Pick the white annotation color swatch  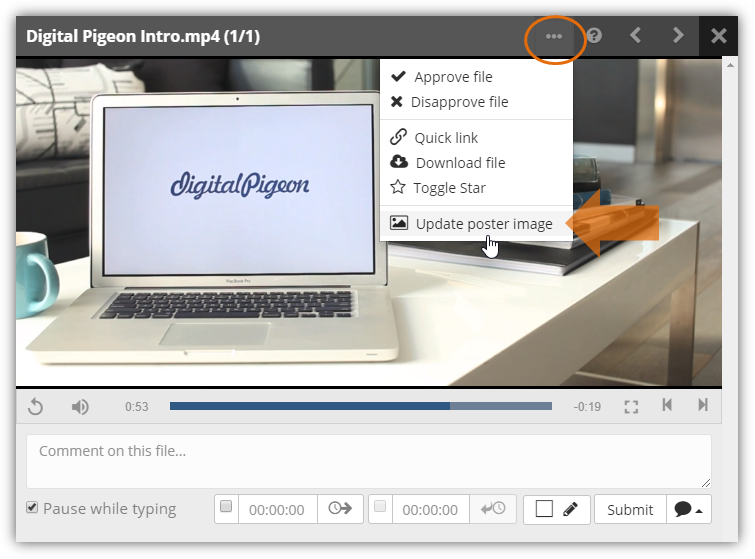click(x=544, y=509)
